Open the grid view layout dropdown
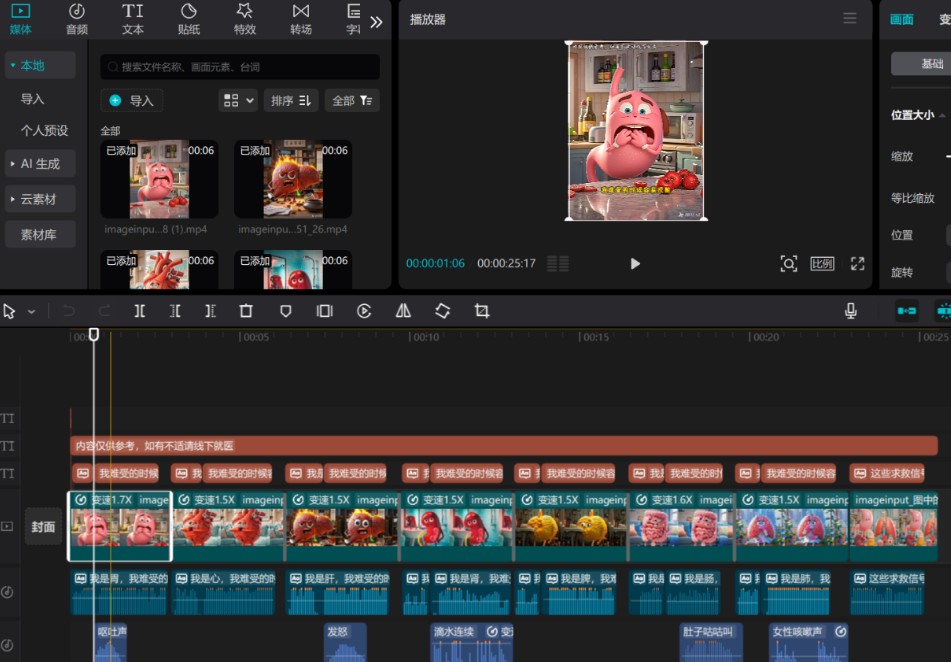Screen dimensions: 951x662 (x=238, y=100)
